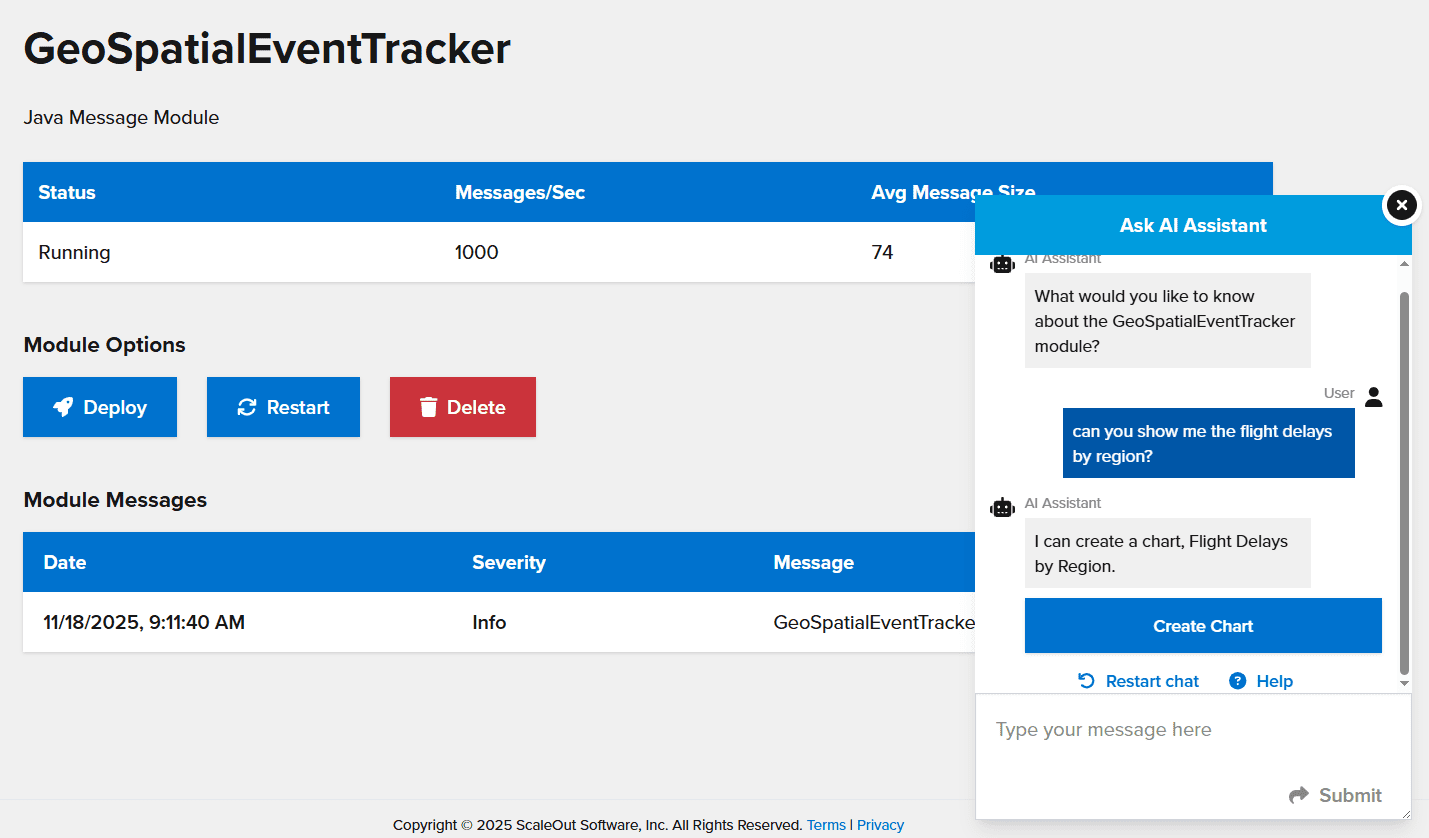Click the rocket icon on the Deploy button
The width and height of the screenshot is (1429, 838).
click(x=63, y=407)
